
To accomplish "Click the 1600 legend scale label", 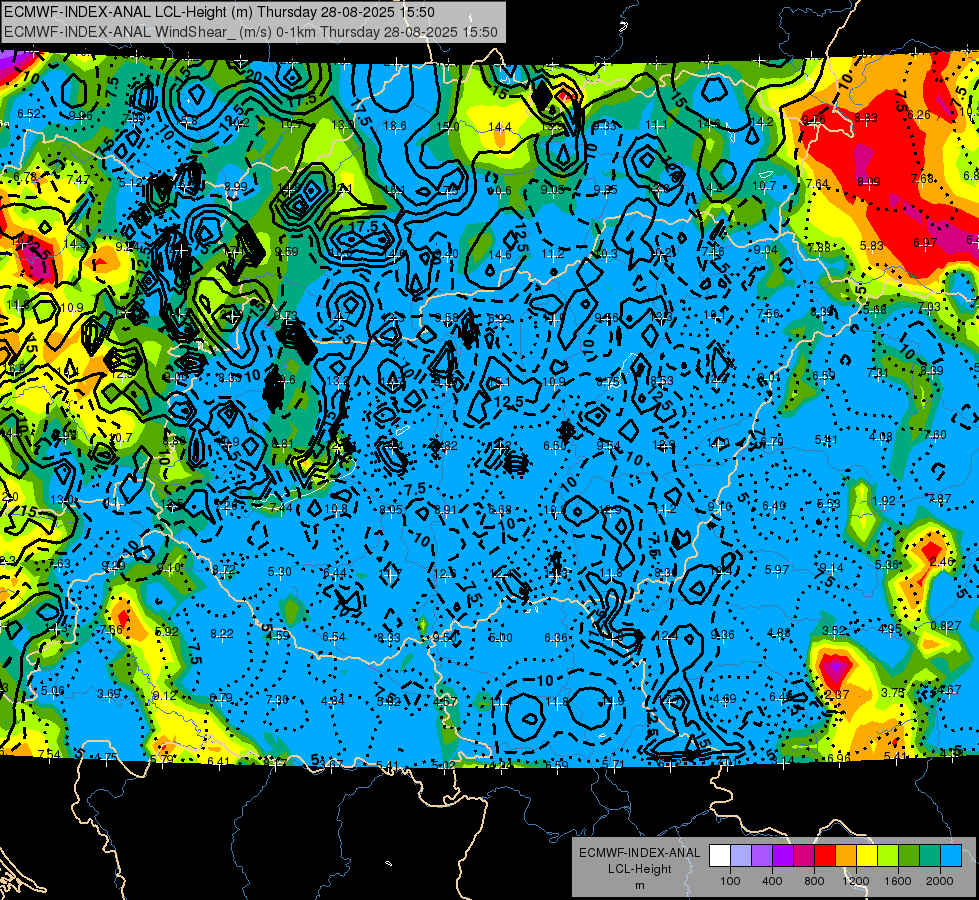I will point(898,881).
